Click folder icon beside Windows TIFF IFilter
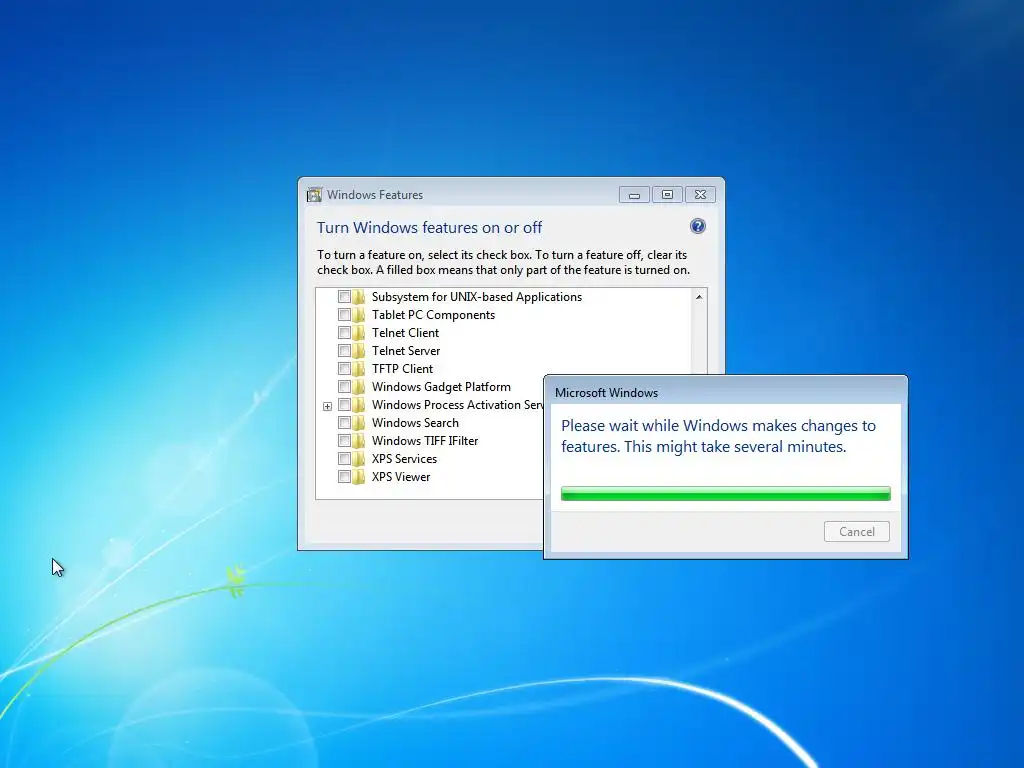 [x=359, y=441]
